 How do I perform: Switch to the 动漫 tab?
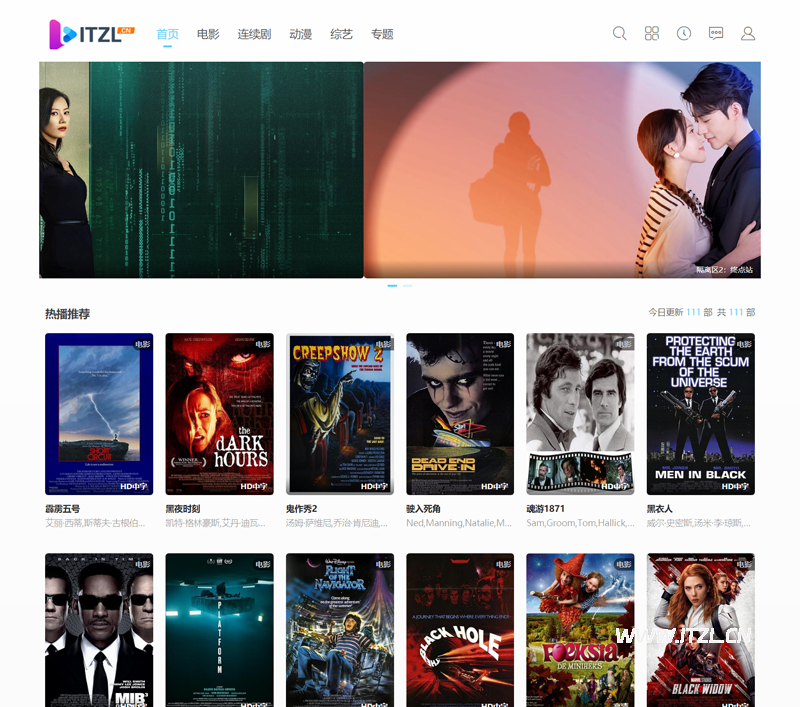301,34
